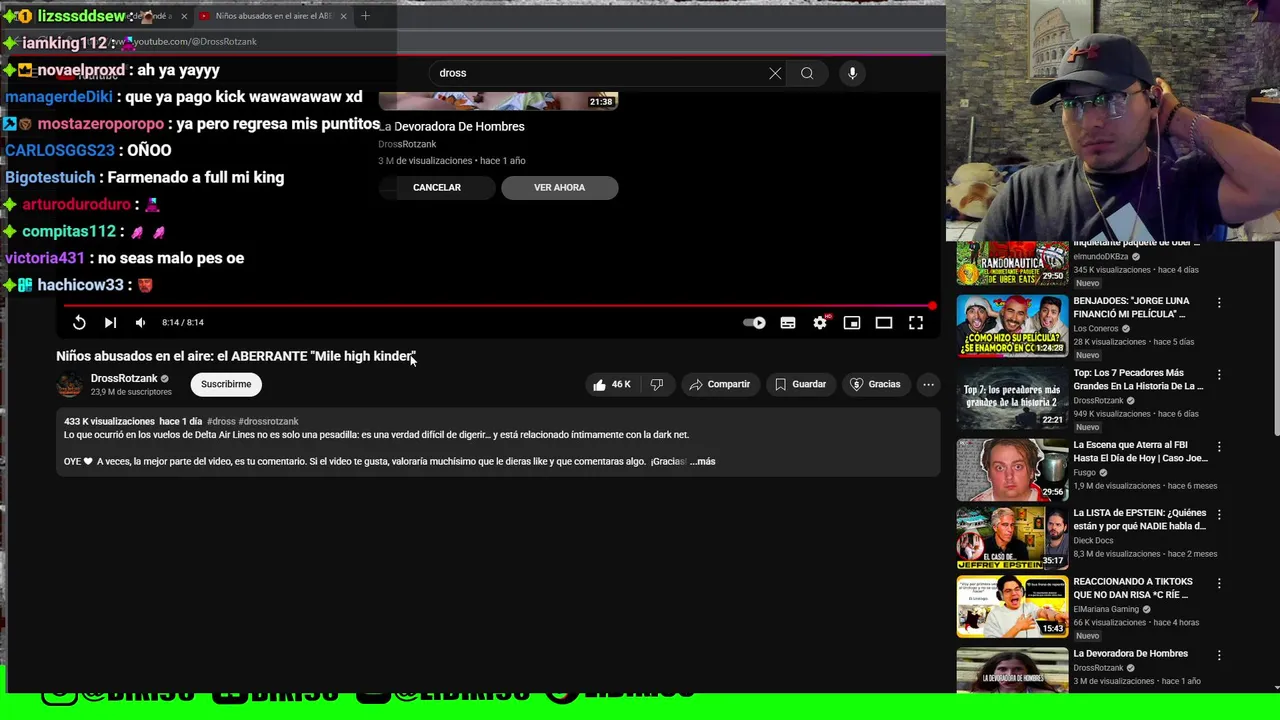Click chat username CARLOSGGS23
This screenshot has height=720, width=1280.
pos(60,150)
